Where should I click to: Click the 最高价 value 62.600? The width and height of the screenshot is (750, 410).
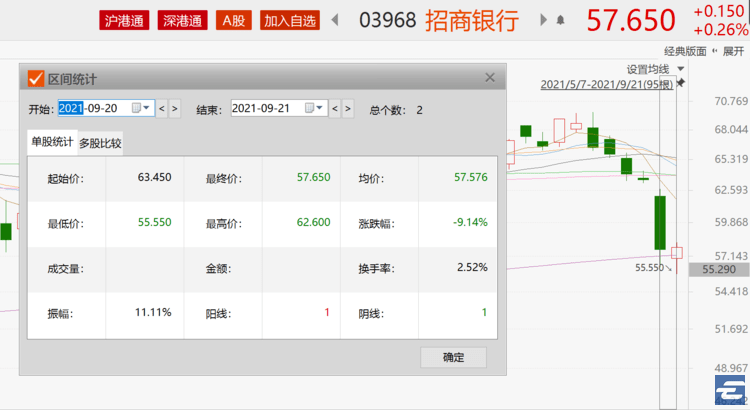[313, 222]
